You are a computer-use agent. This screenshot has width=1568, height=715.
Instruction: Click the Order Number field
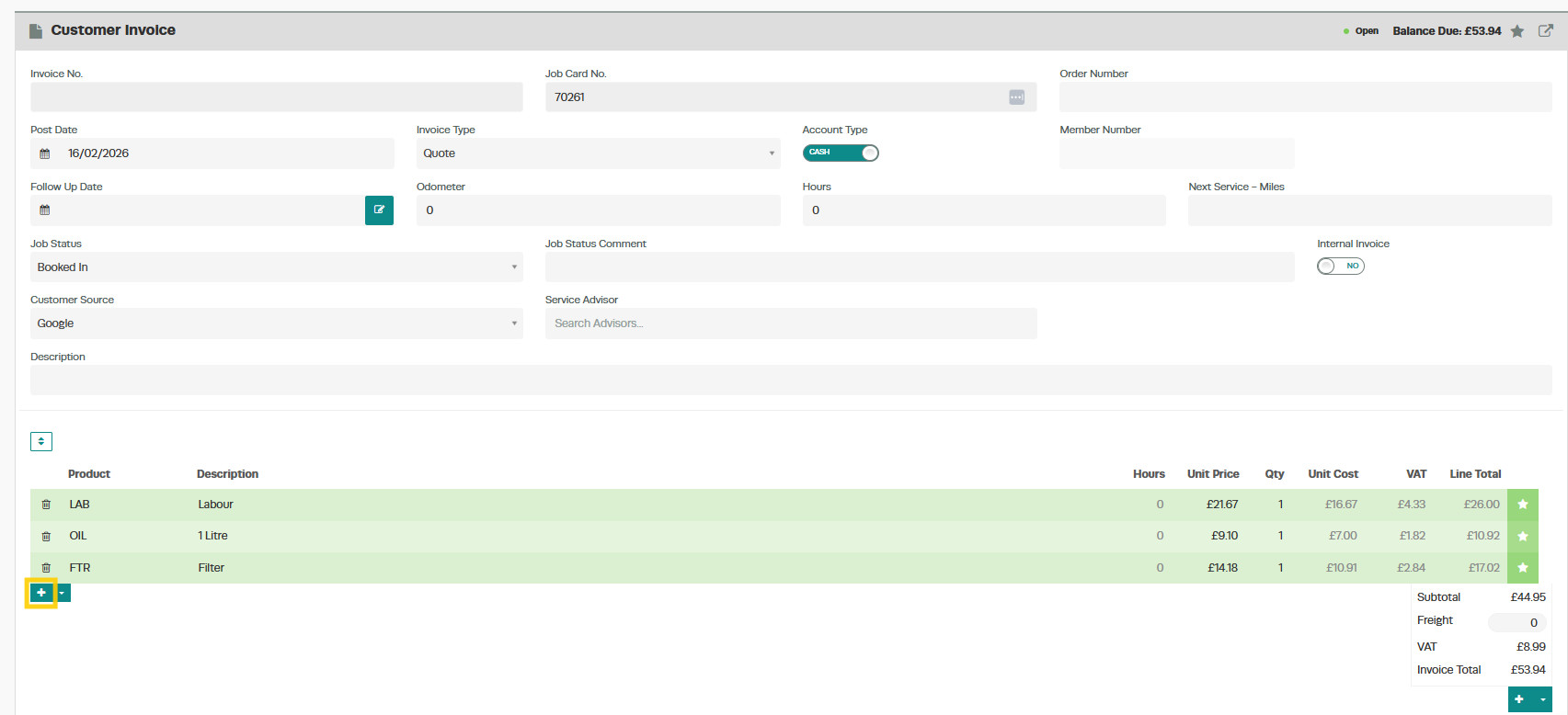pyautogui.click(x=1306, y=97)
